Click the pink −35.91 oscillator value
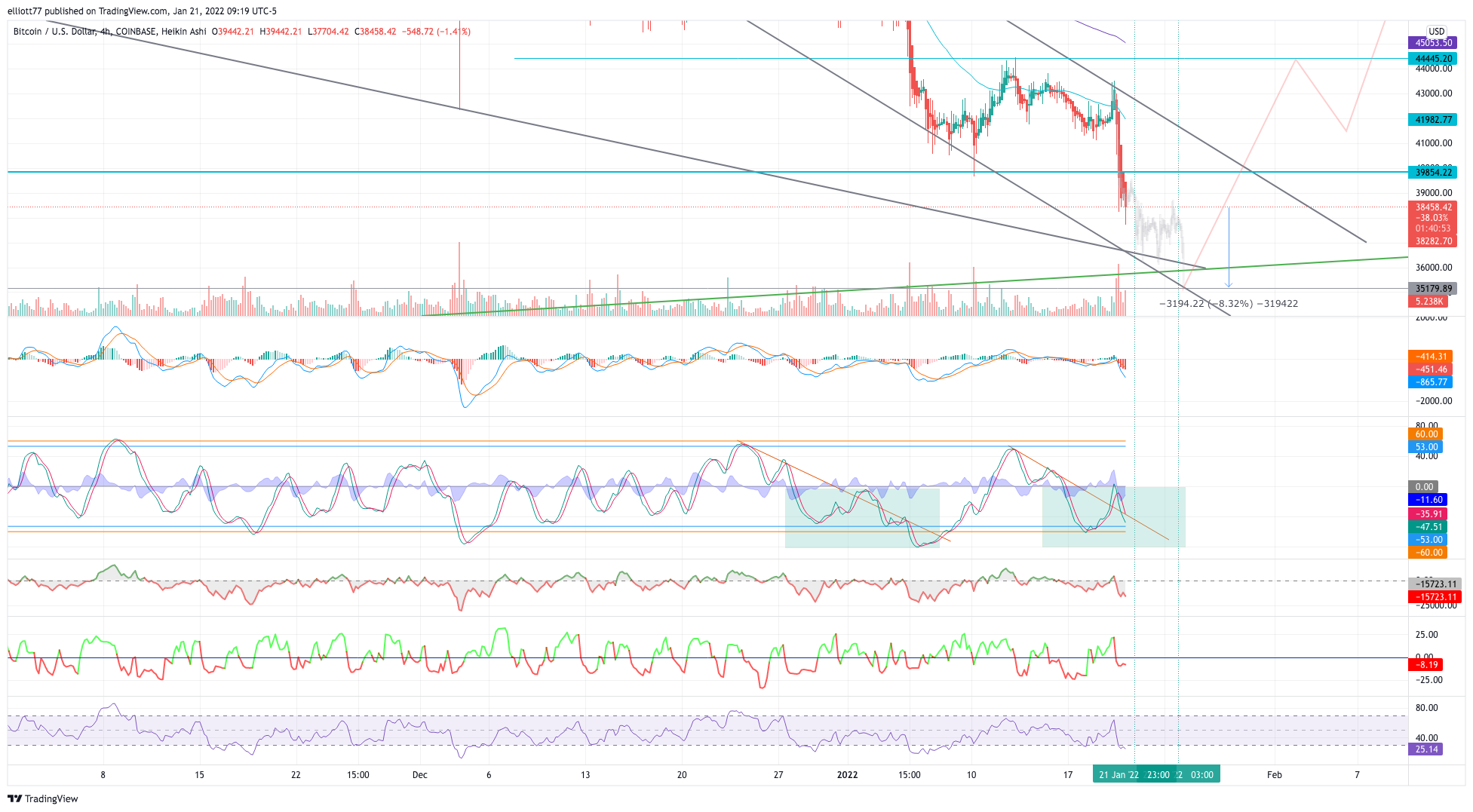This screenshot has width=1473, height=812. pyautogui.click(x=1427, y=514)
